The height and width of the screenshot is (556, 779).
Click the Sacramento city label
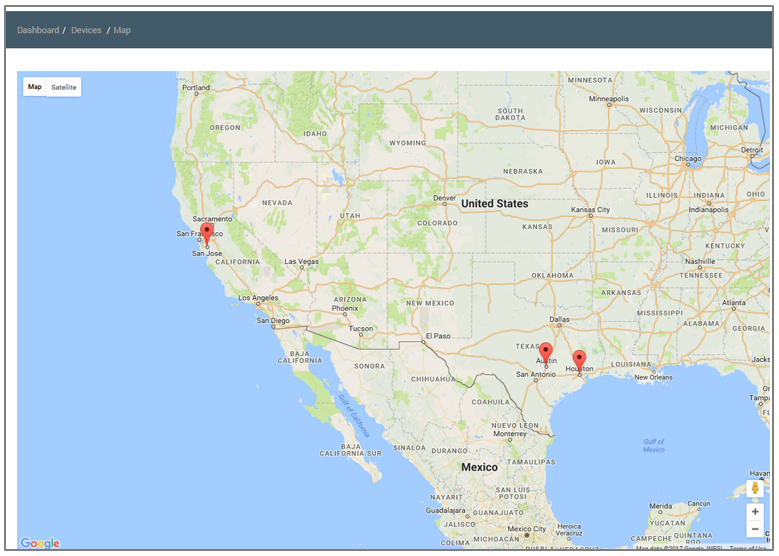point(212,219)
